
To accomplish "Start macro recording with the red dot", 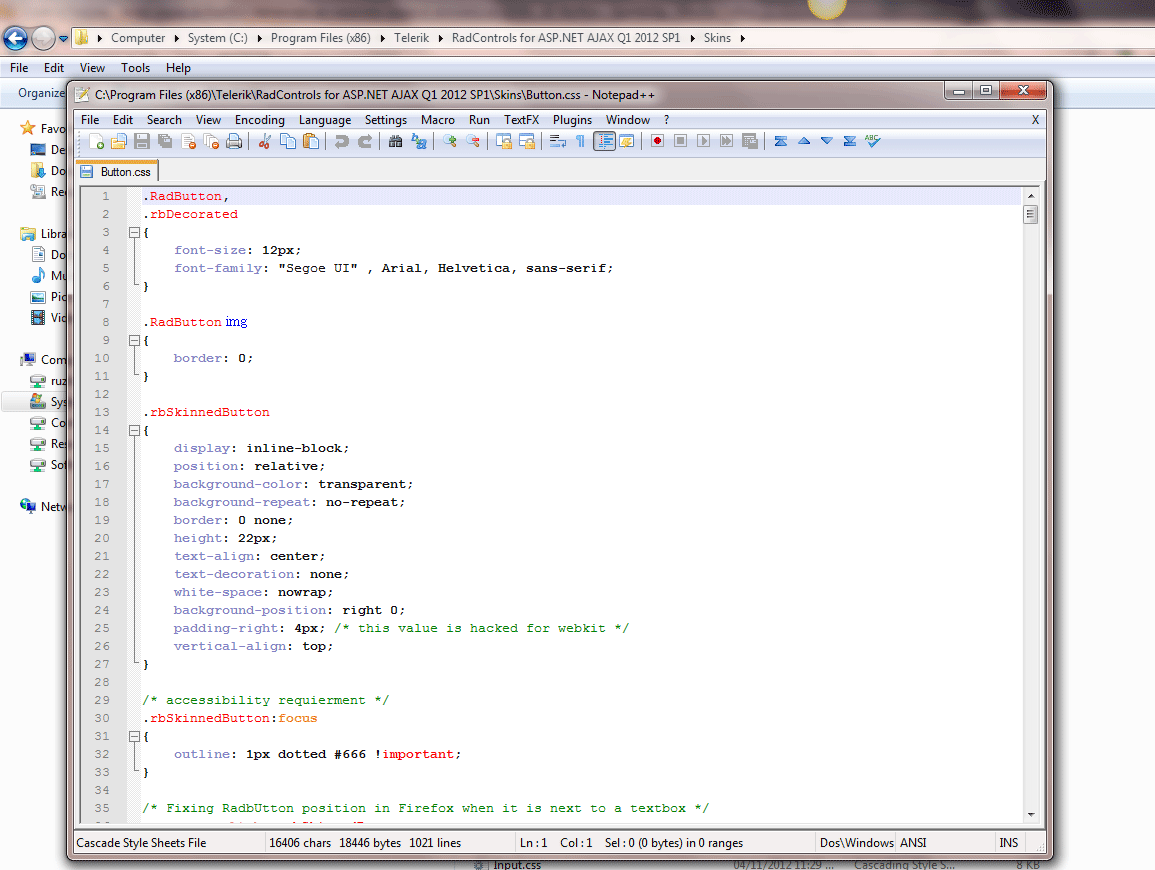I will 657,141.
